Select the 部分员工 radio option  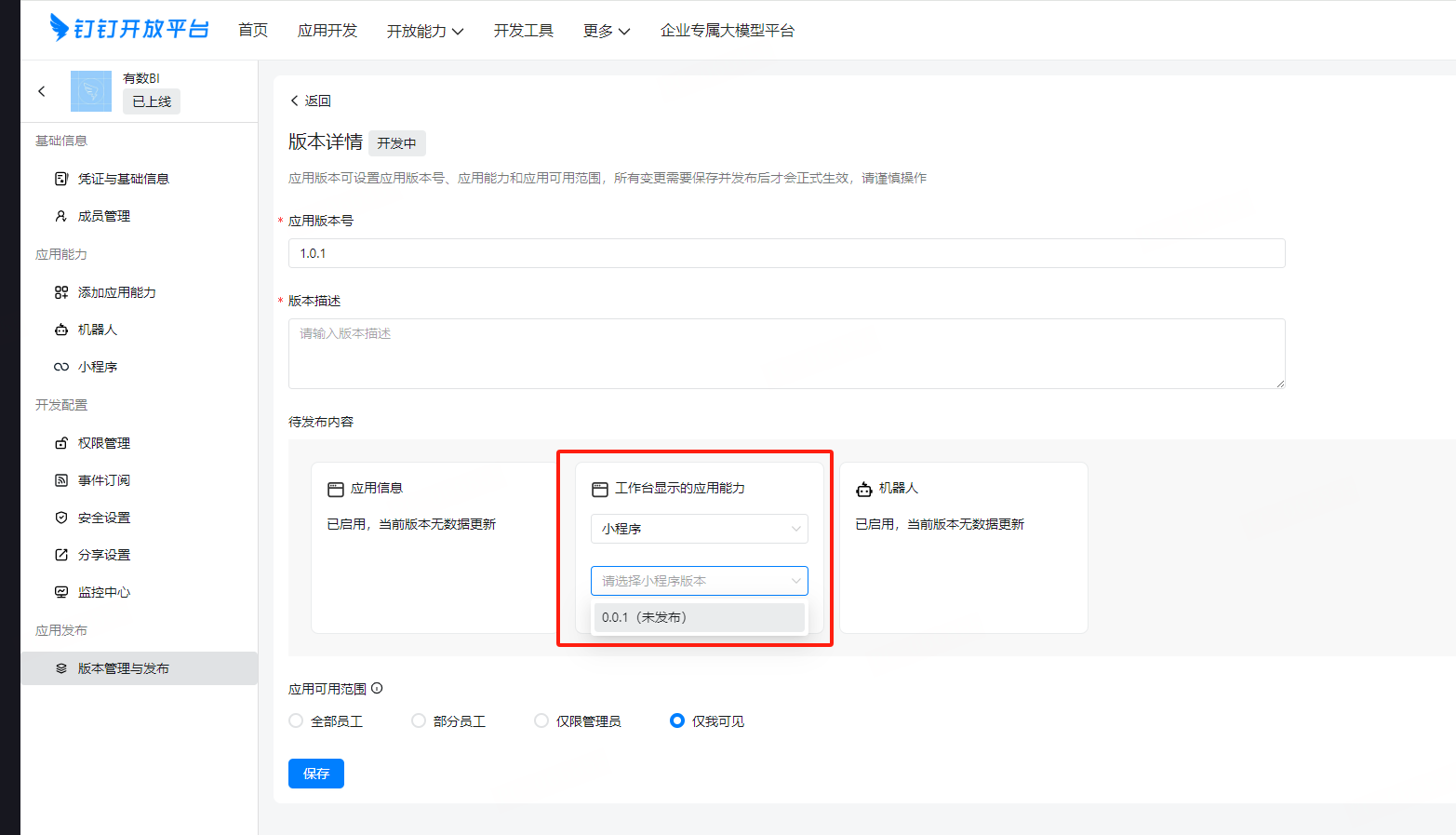tap(419, 721)
